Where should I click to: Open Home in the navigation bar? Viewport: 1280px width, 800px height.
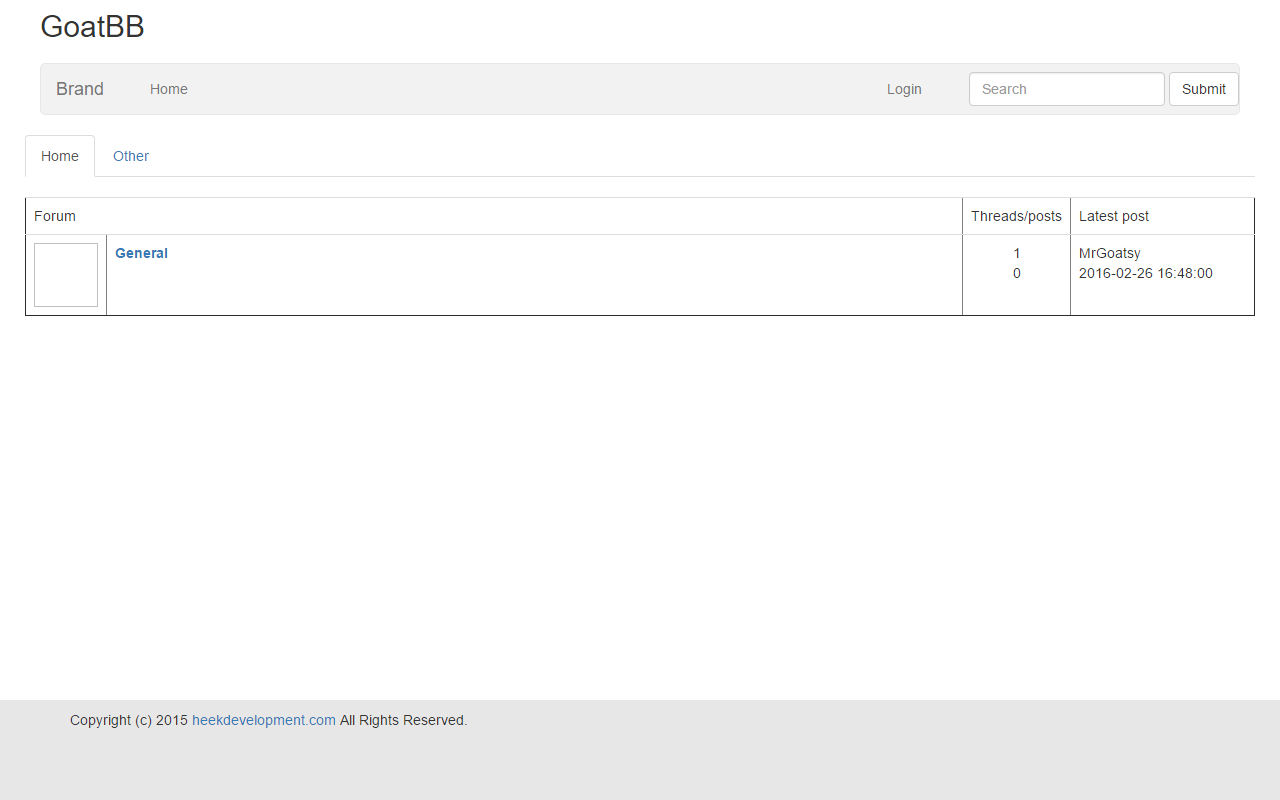pos(169,89)
